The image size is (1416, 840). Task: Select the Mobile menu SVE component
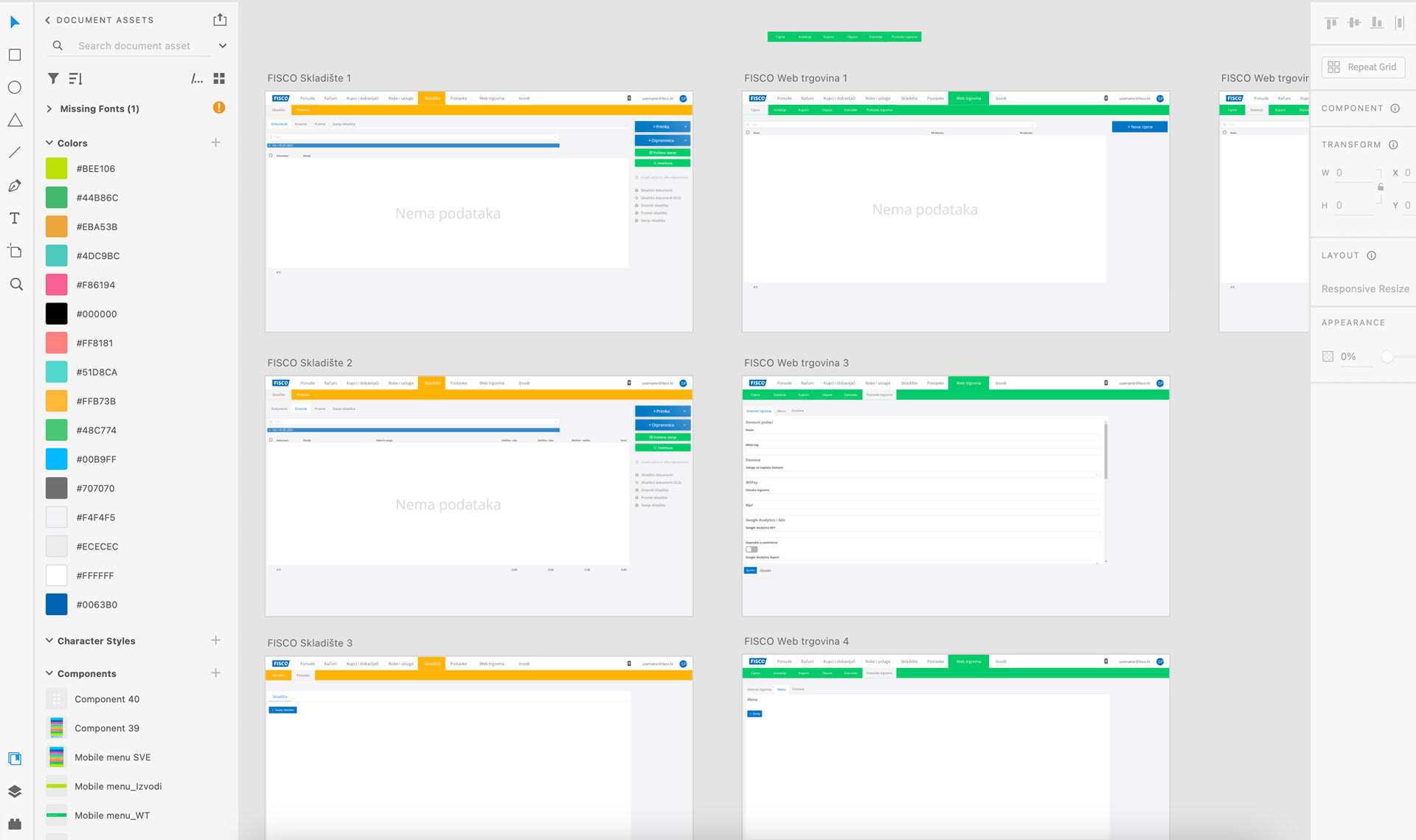tap(112, 757)
